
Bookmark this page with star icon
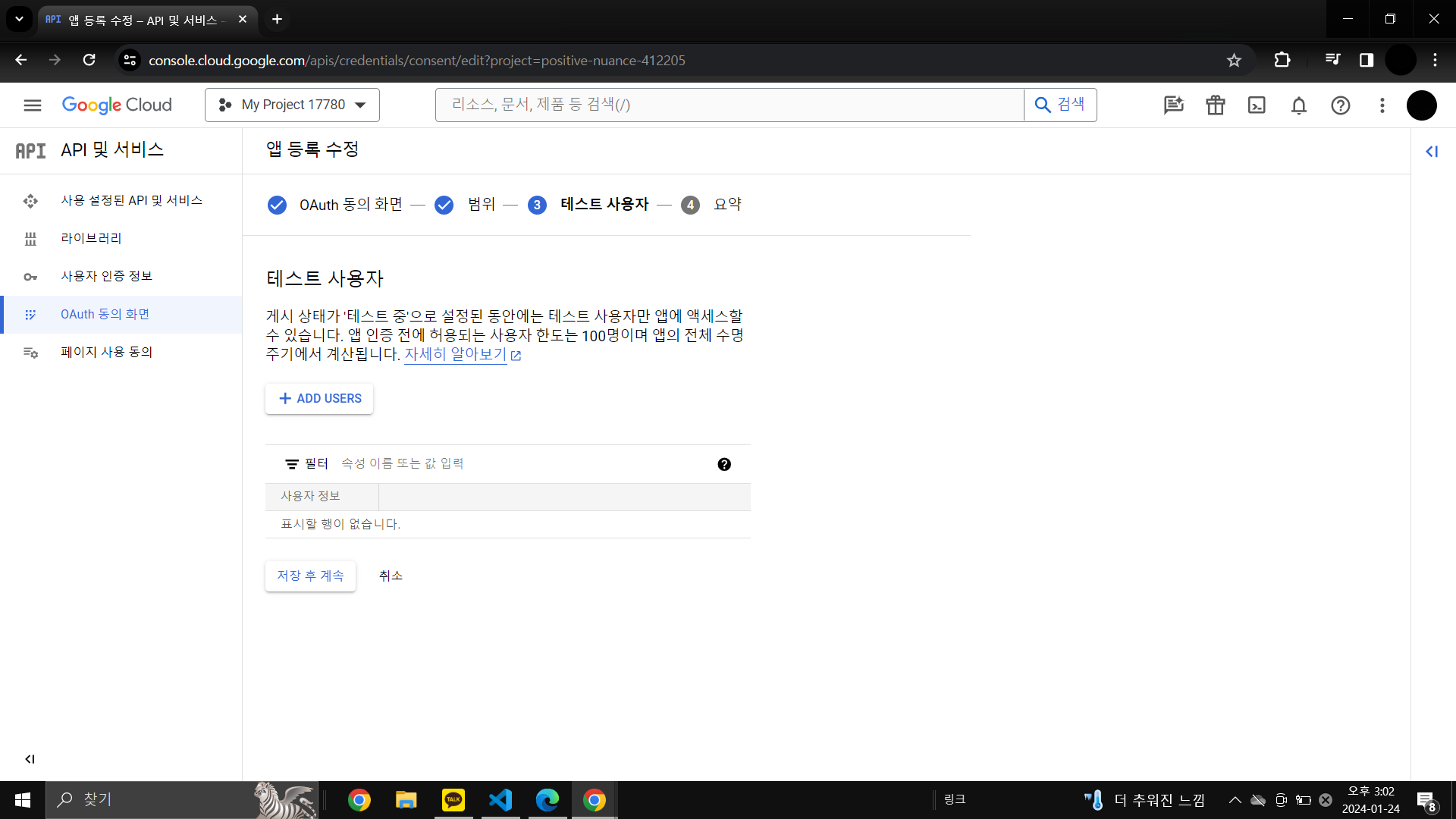click(1234, 61)
